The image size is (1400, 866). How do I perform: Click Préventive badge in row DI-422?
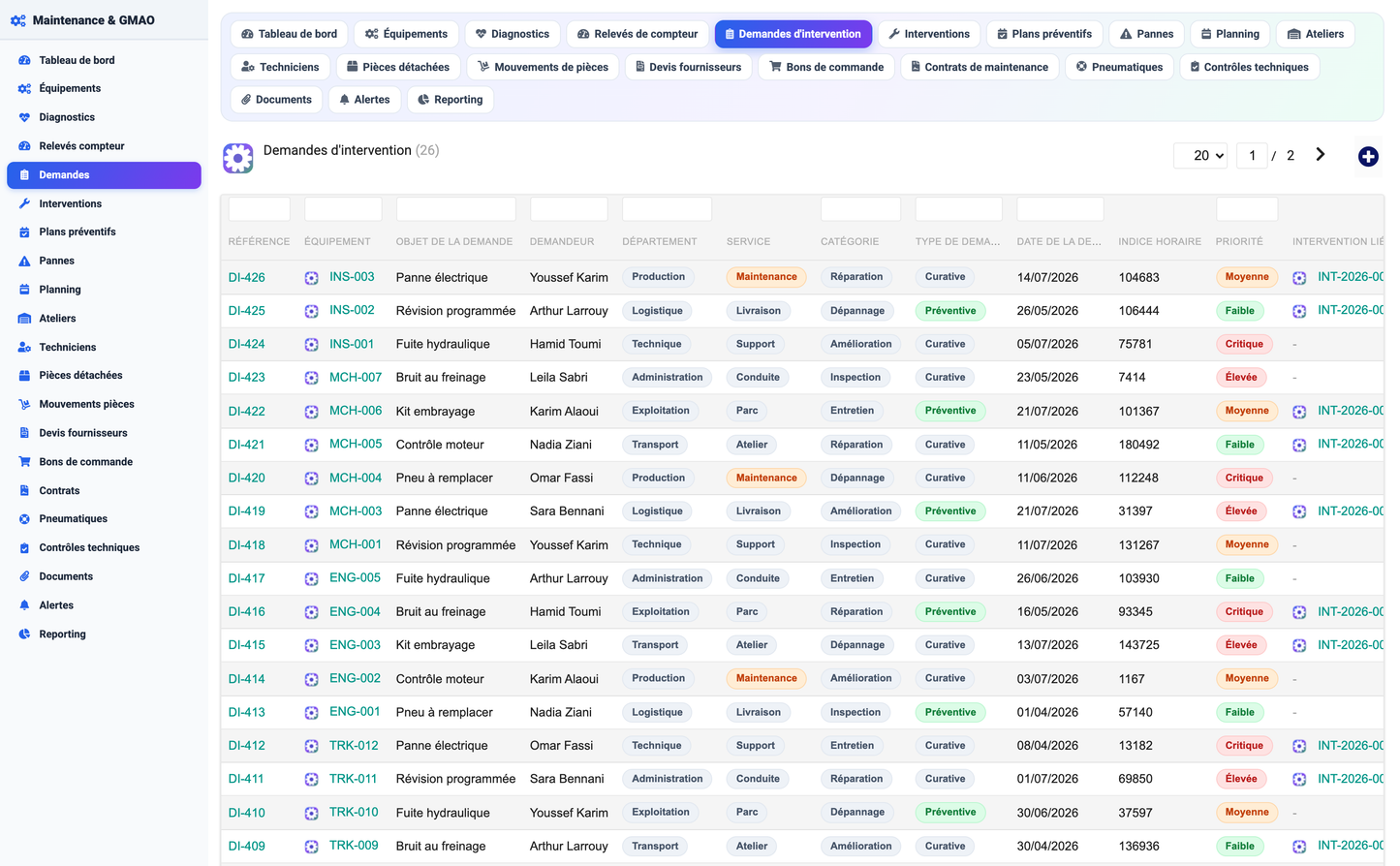click(950, 411)
